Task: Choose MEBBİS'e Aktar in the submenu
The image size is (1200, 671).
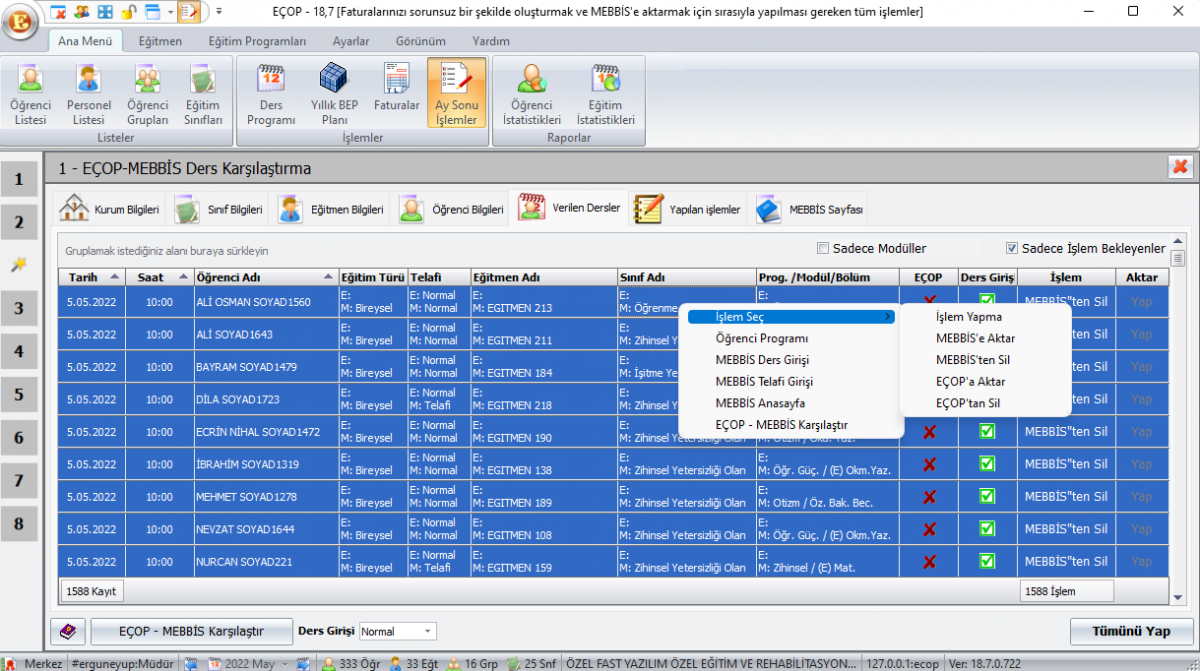Action: point(975,338)
